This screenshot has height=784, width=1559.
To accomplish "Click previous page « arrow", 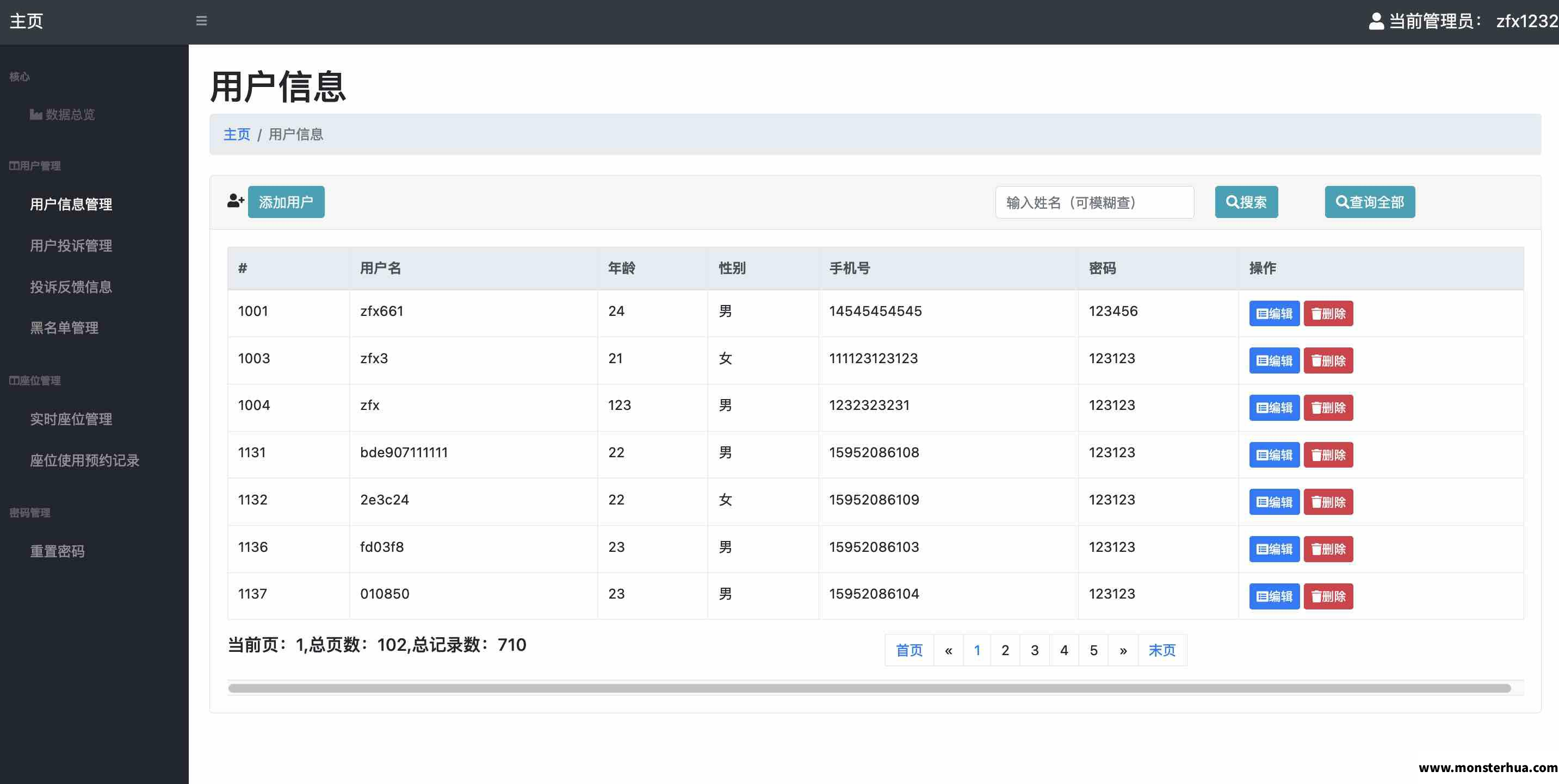I will pyautogui.click(x=948, y=650).
